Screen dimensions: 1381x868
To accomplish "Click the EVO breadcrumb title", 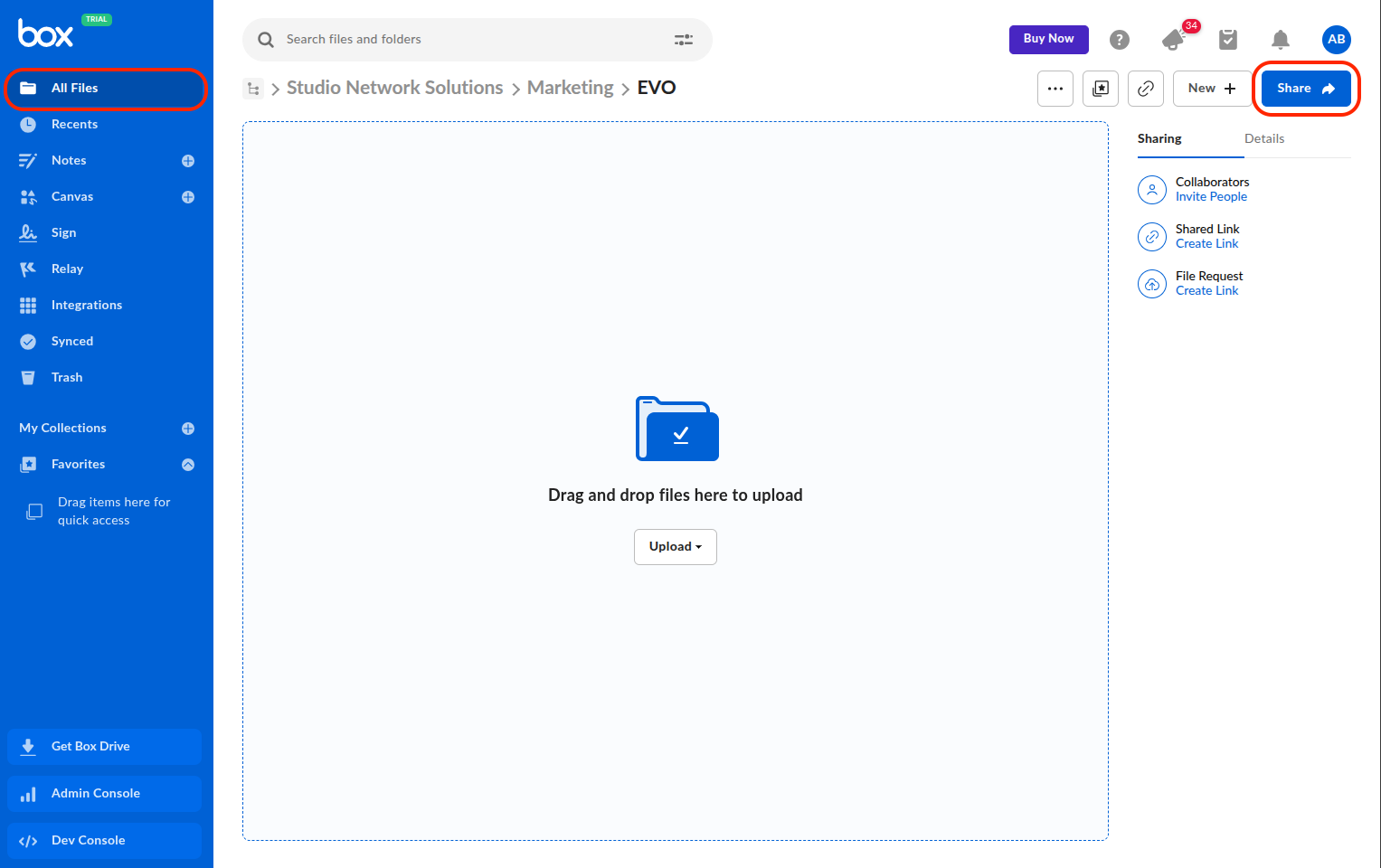I will coord(657,88).
